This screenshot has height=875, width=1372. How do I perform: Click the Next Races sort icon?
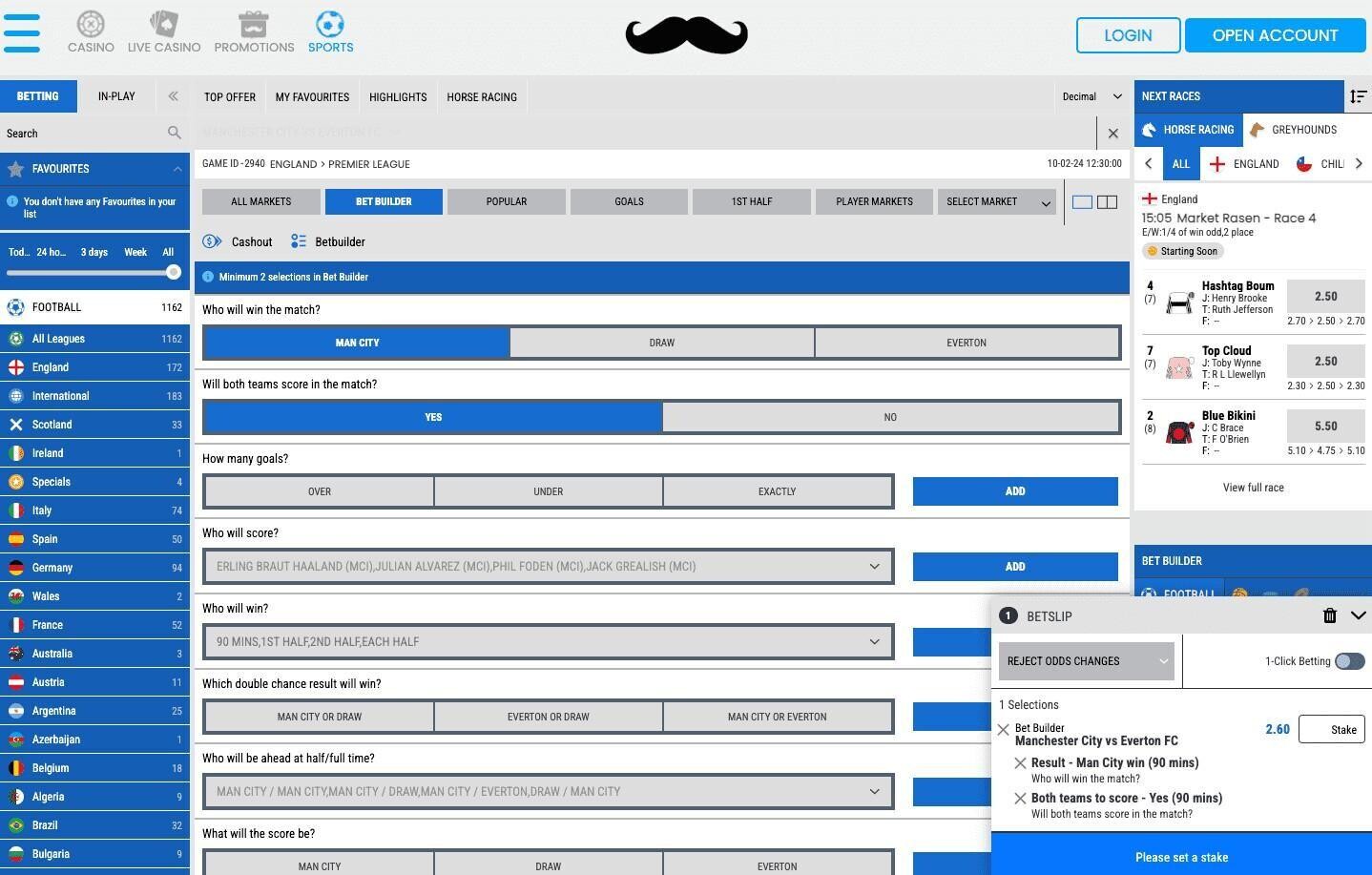point(1358,96)
